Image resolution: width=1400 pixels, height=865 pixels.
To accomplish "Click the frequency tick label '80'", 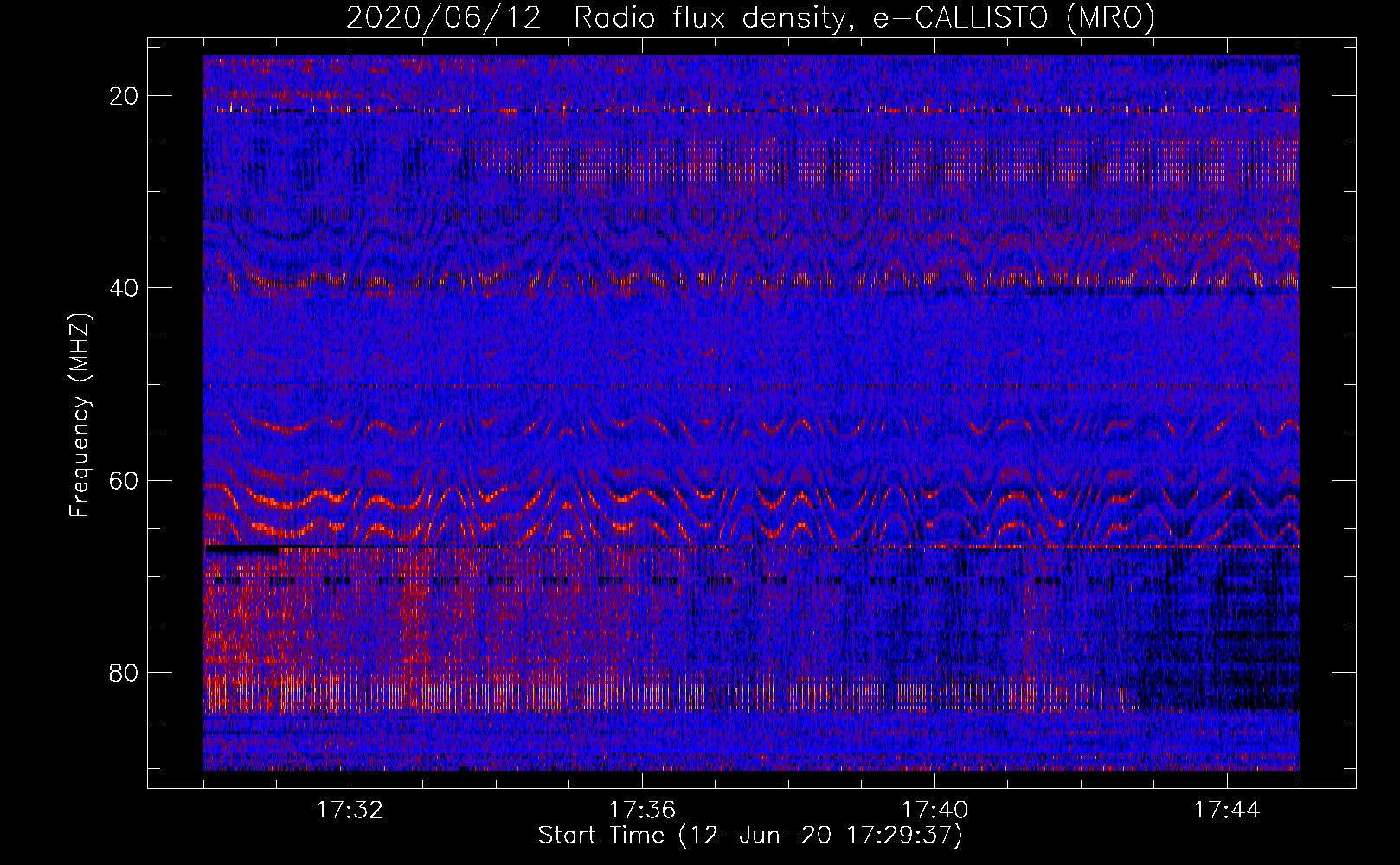I will click(125, 672).
